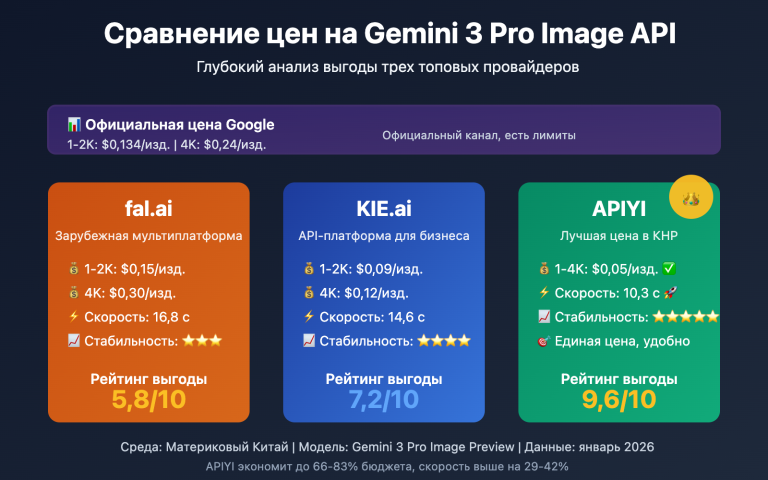Click KIE.ai price 1-2K: $0,09/изд.
This screenshot has width=768, height=480.
pos(371,269)
